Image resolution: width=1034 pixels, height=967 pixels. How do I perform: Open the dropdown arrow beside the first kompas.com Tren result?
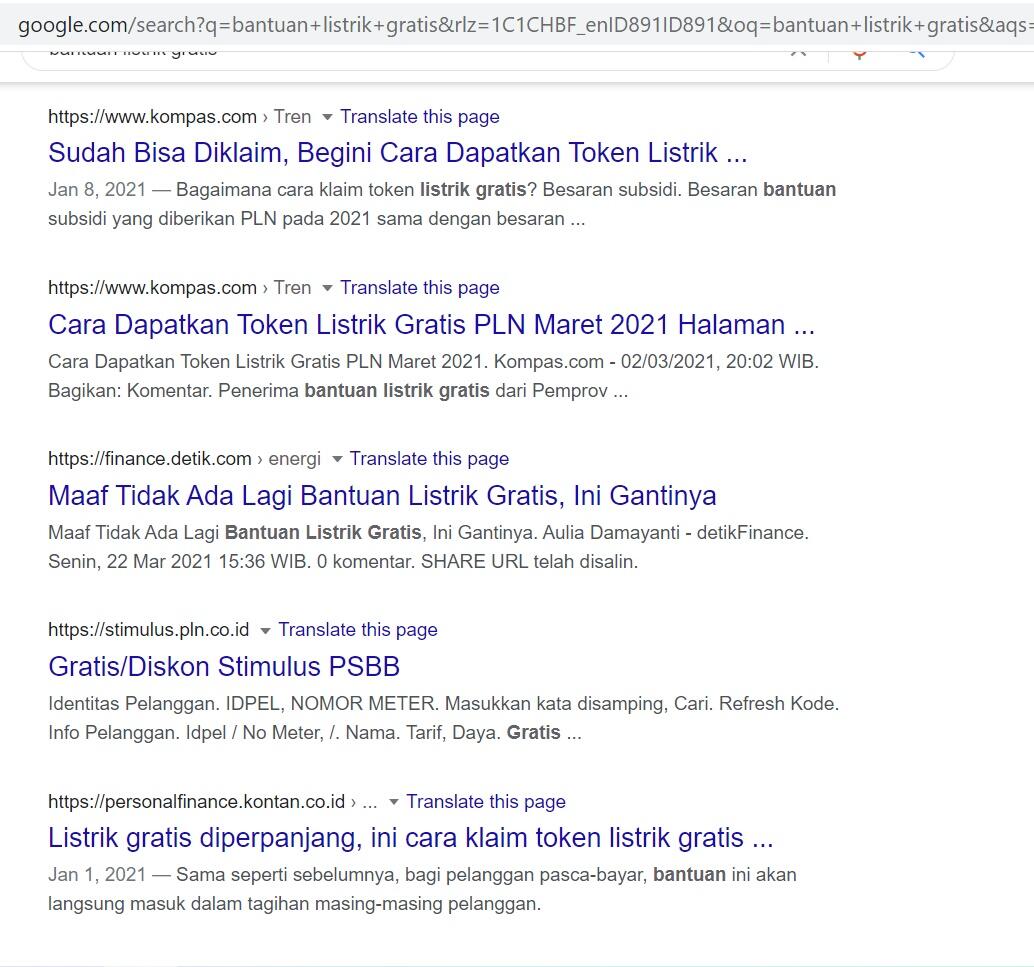tap(327, 117)
